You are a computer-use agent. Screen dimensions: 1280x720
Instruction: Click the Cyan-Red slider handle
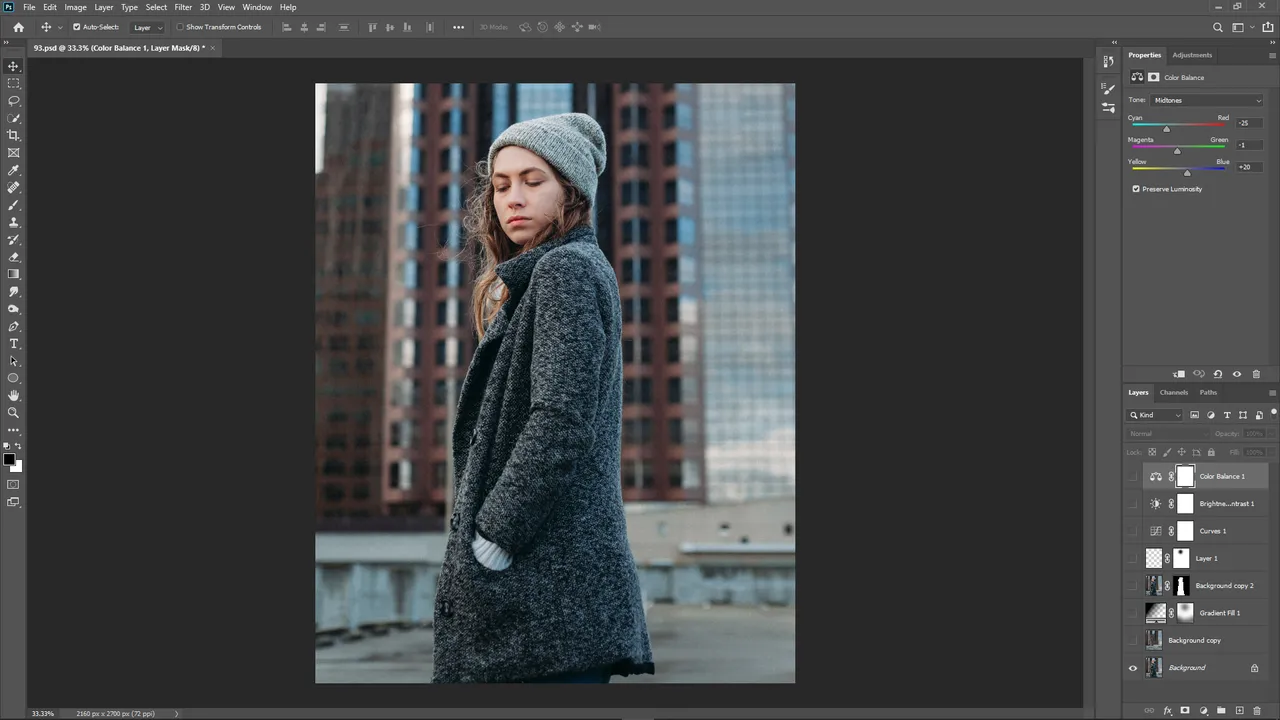point(1166,130)
